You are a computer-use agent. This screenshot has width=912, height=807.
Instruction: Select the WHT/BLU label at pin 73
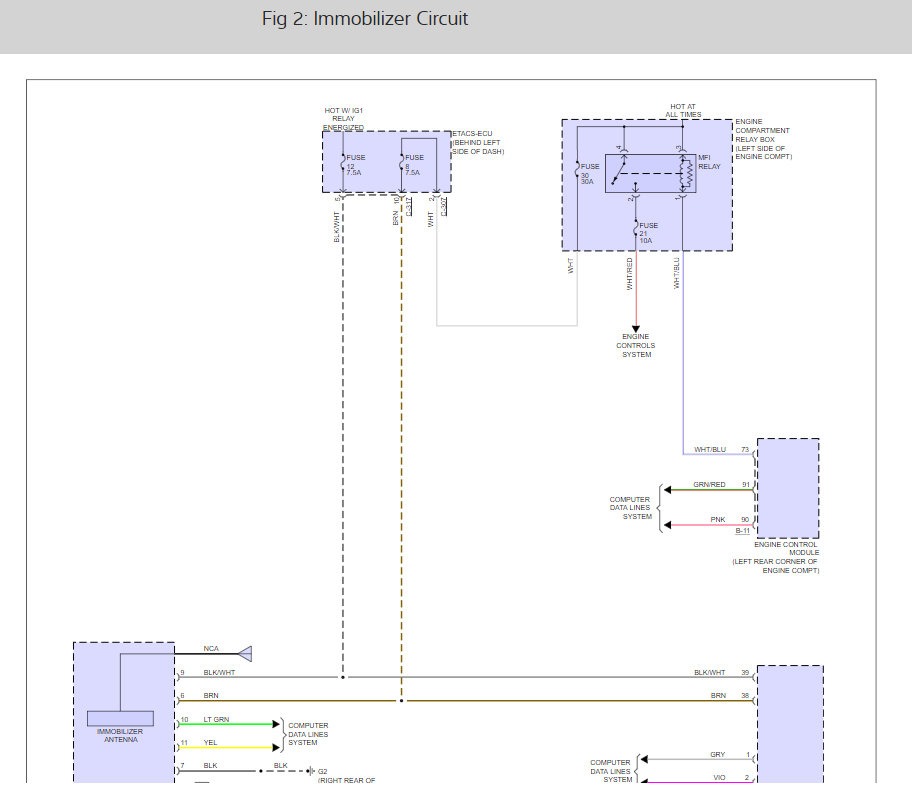710,450
